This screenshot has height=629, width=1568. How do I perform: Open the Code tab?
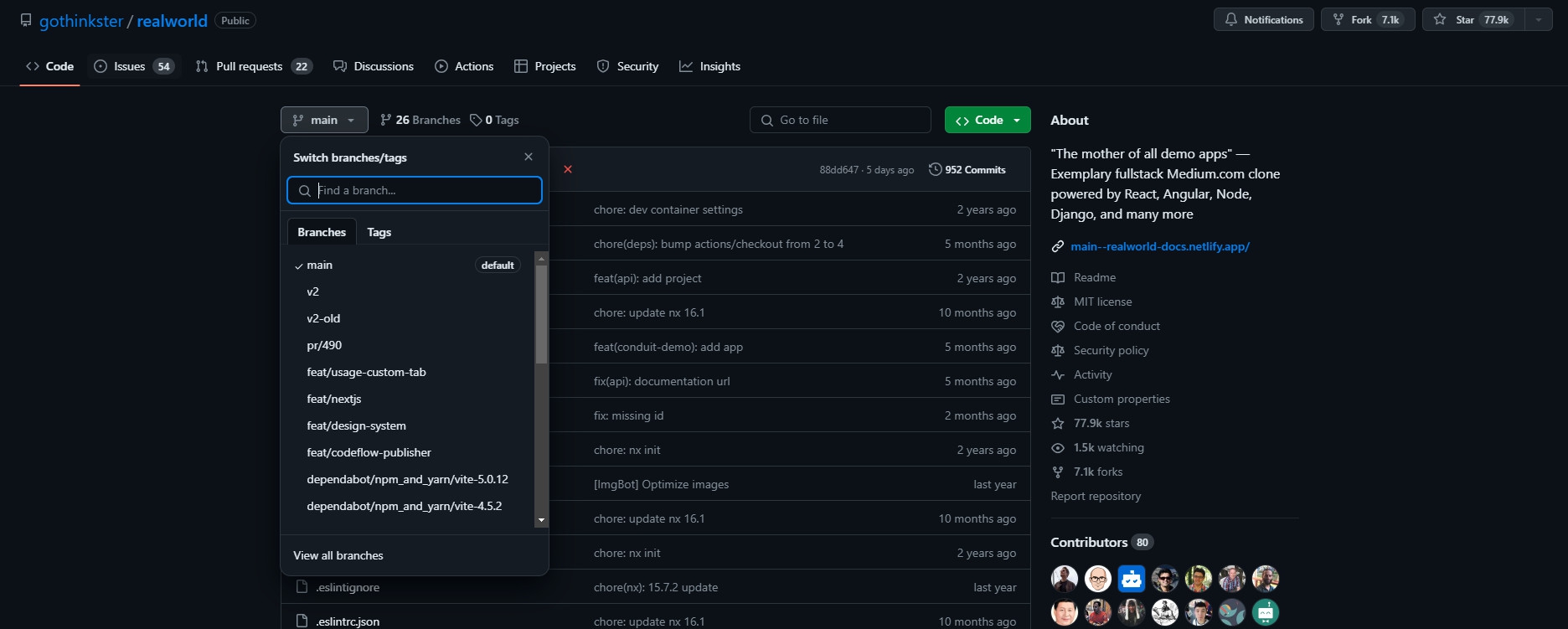50,66
